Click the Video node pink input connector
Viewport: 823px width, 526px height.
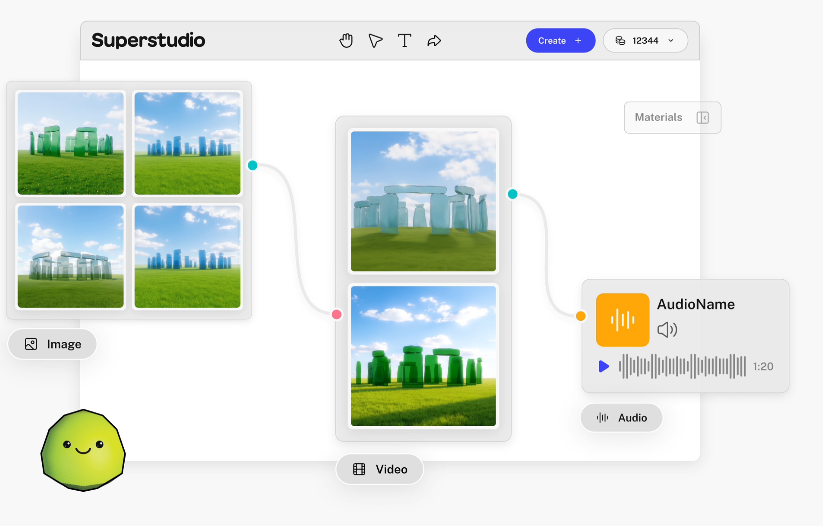[336, 314]
